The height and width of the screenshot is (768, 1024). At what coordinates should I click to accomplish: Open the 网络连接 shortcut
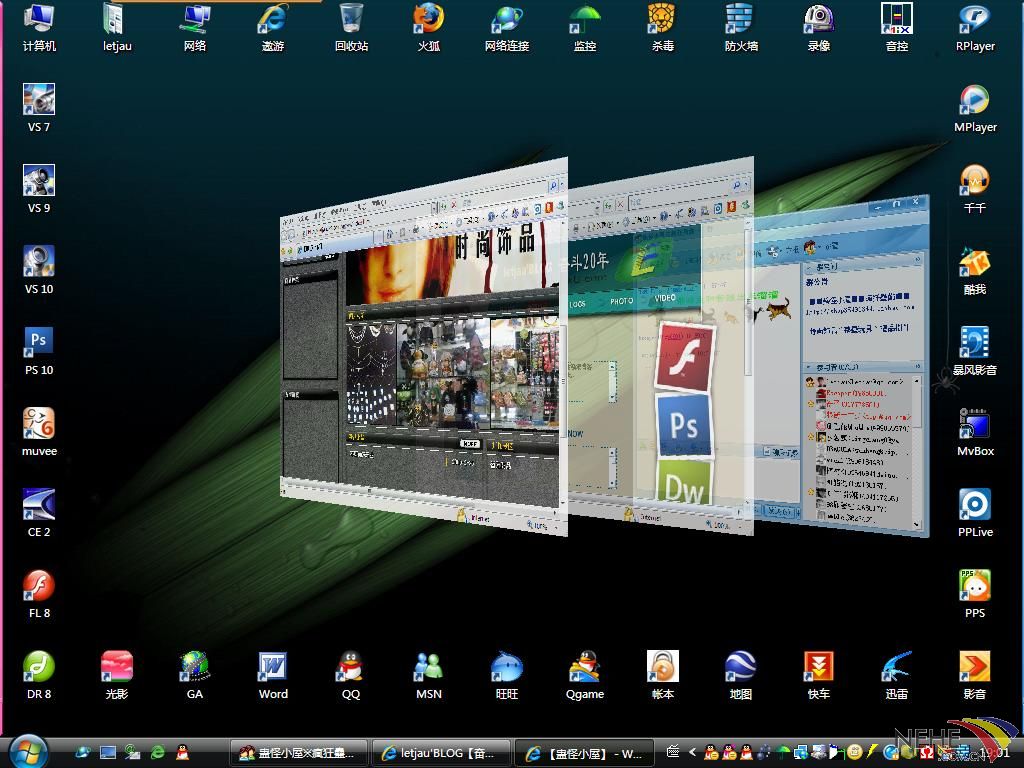[x=507, y=27]
